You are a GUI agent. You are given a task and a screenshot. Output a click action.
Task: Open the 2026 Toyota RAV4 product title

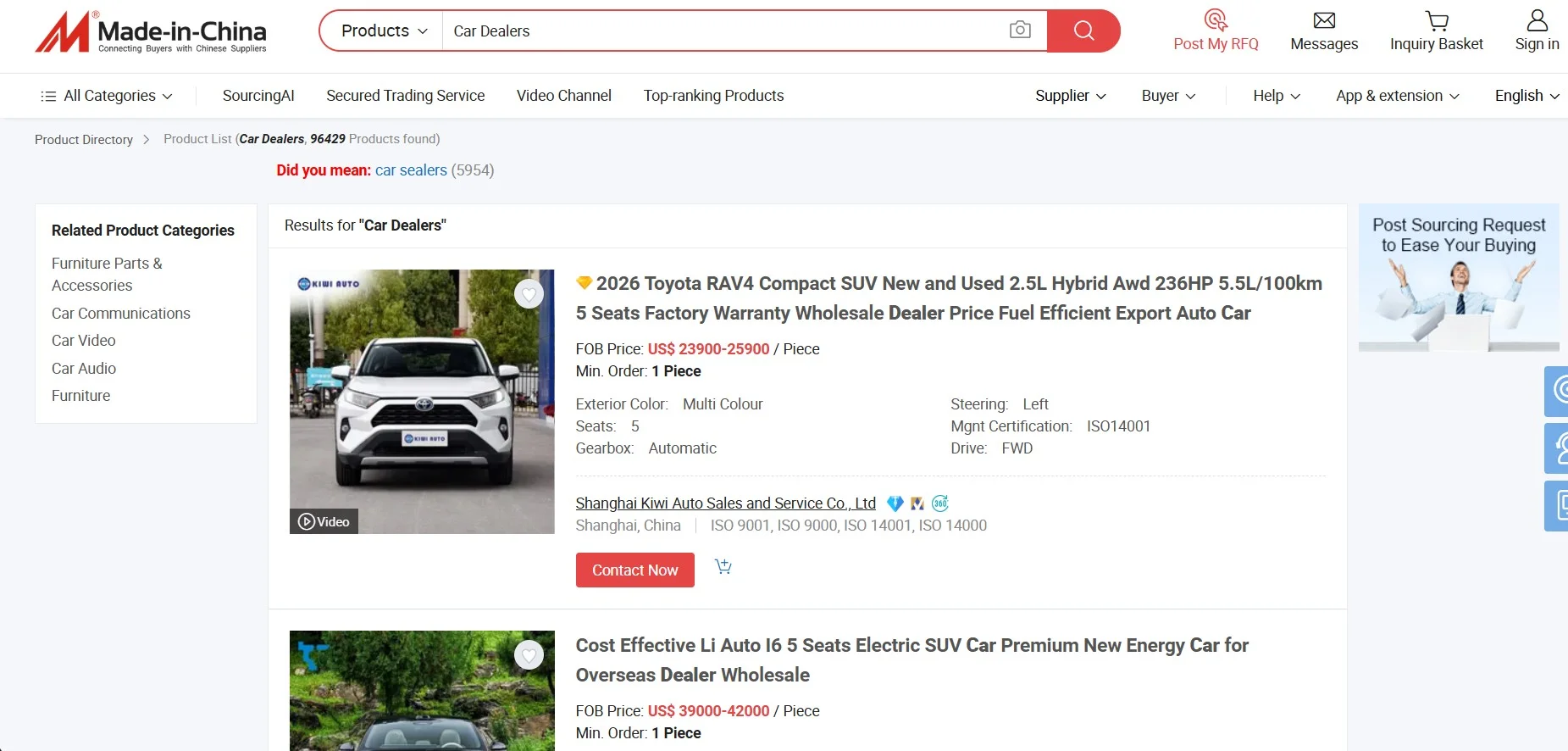pos(949,298)
